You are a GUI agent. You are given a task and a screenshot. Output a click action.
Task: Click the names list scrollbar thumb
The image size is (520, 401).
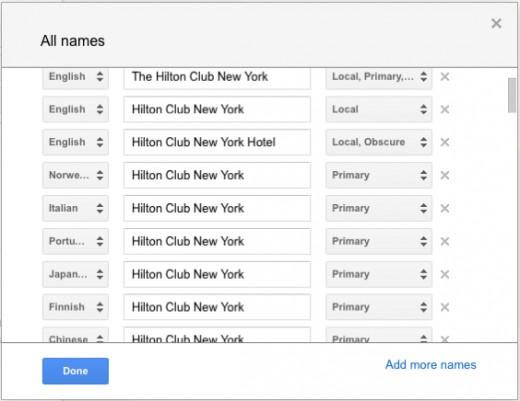[x=512, y=95]
